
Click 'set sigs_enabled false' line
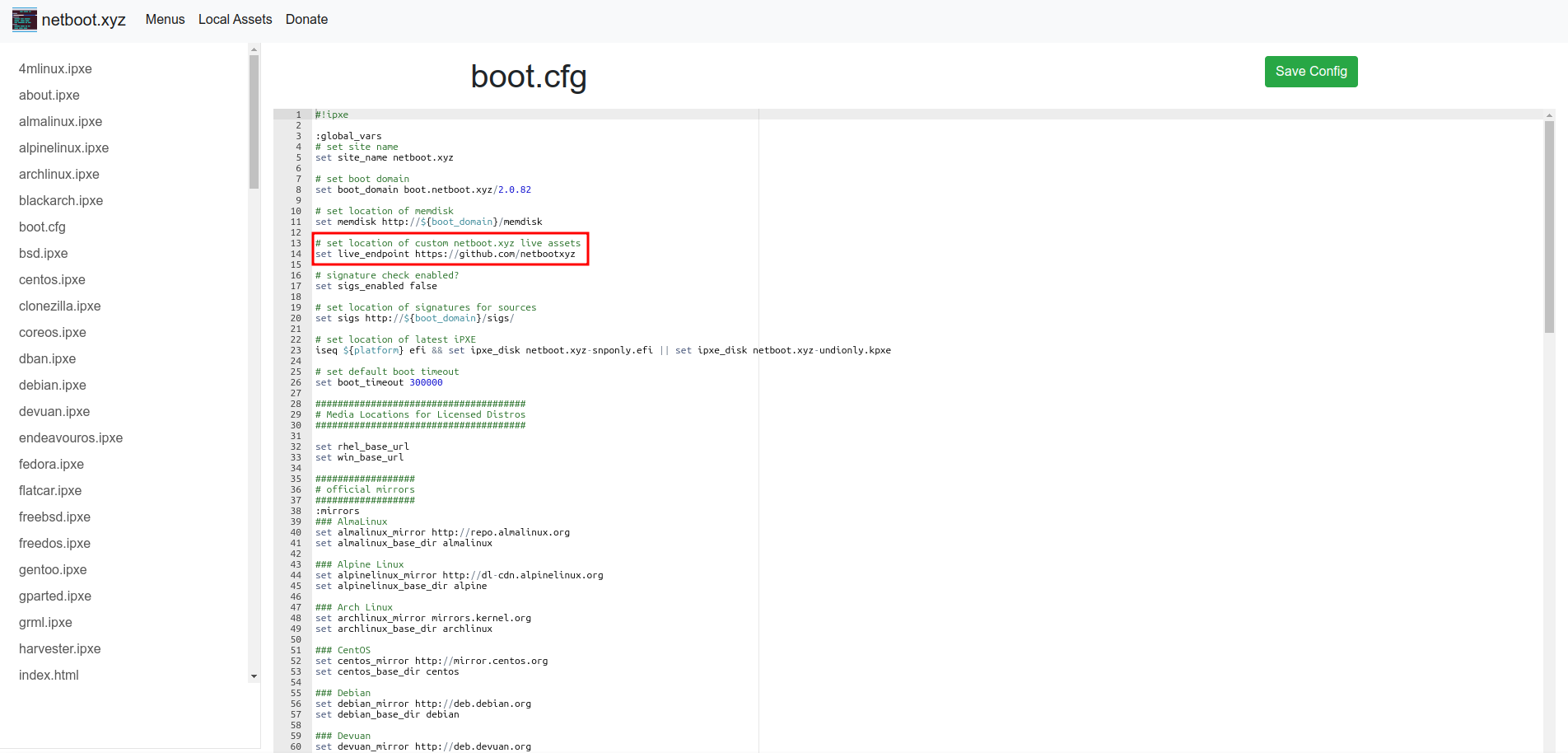pyautogui.click(x=376, y=286)
